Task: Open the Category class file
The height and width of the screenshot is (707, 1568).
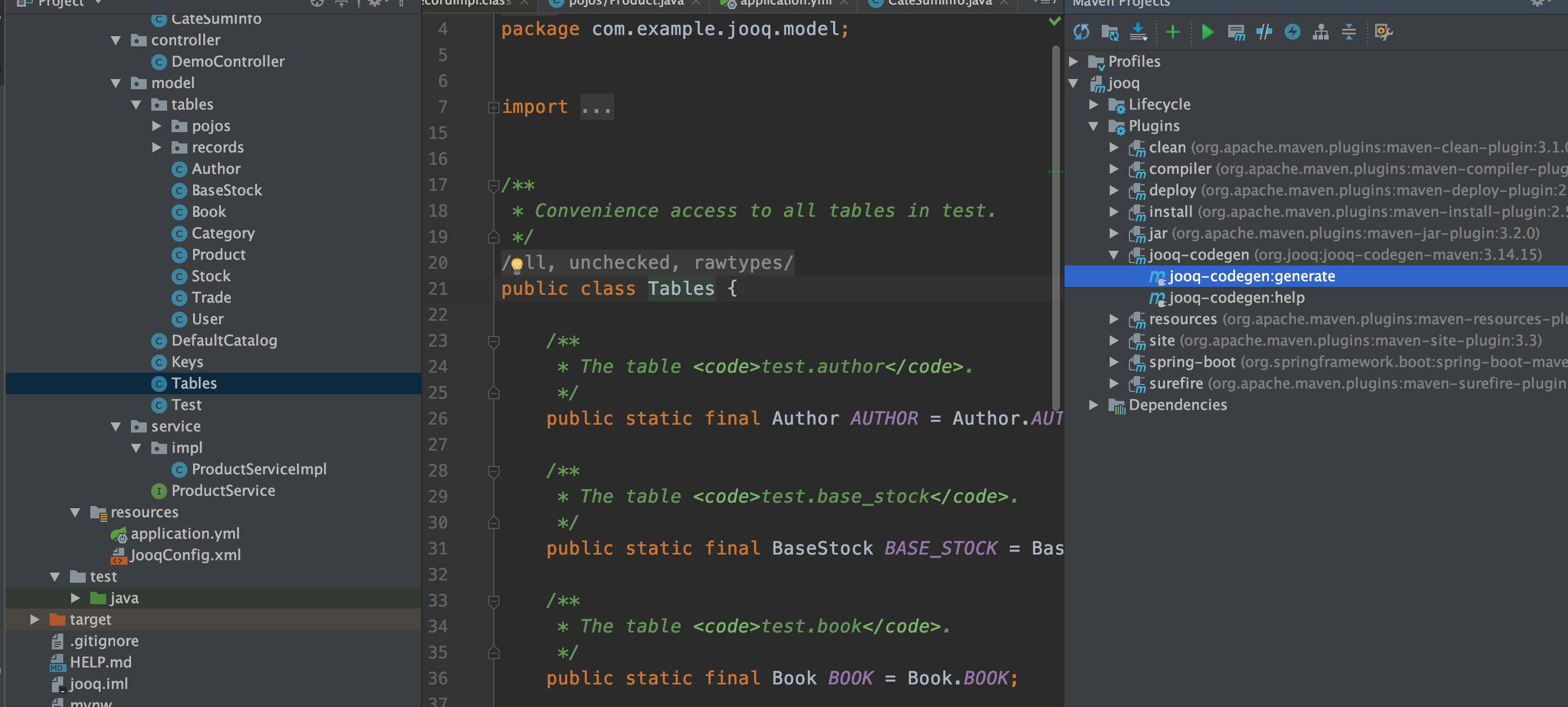Action: (223, 234)
